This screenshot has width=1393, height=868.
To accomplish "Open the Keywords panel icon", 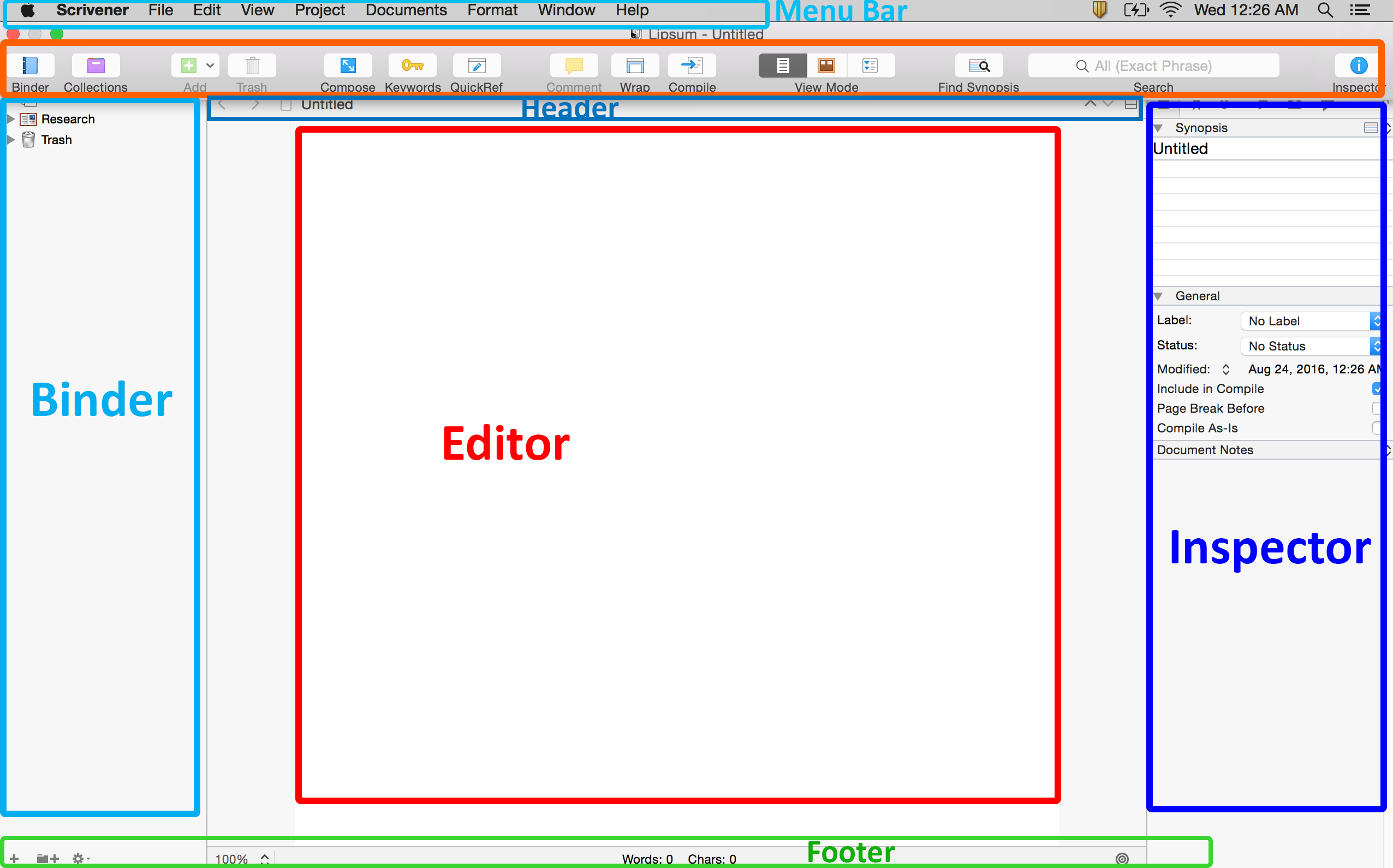I will click(412, 66).
